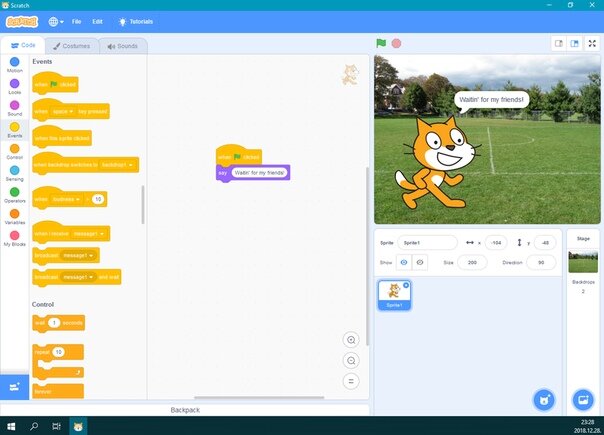Click the workspace when flag clicked block

(x=239, y=155)
